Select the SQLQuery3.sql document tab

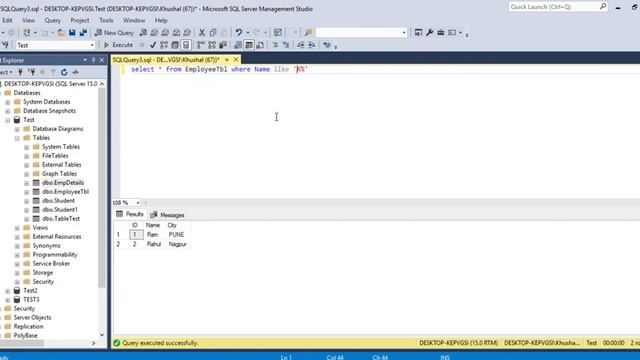pos(166,60)
